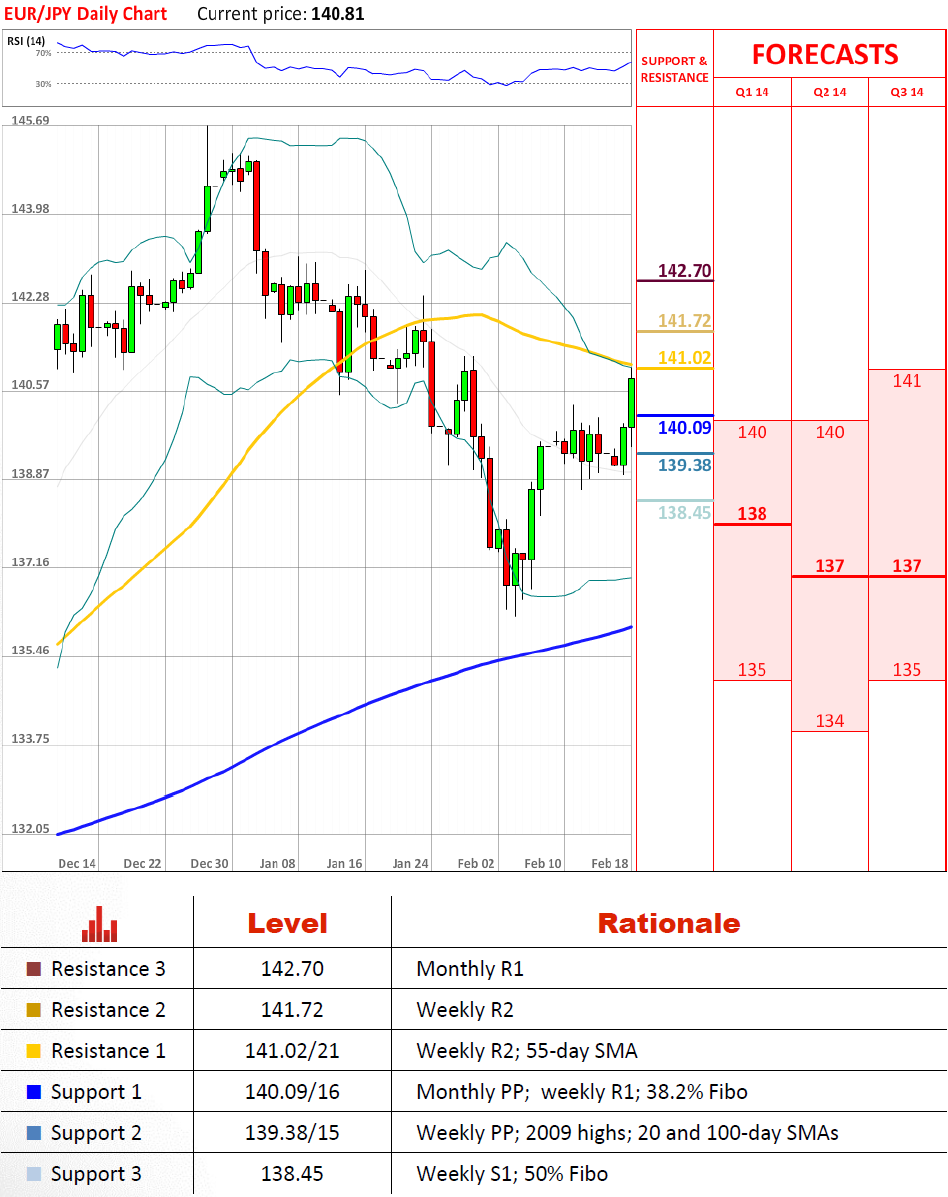Click the 138.45 support level label

(x=684, y=513)
